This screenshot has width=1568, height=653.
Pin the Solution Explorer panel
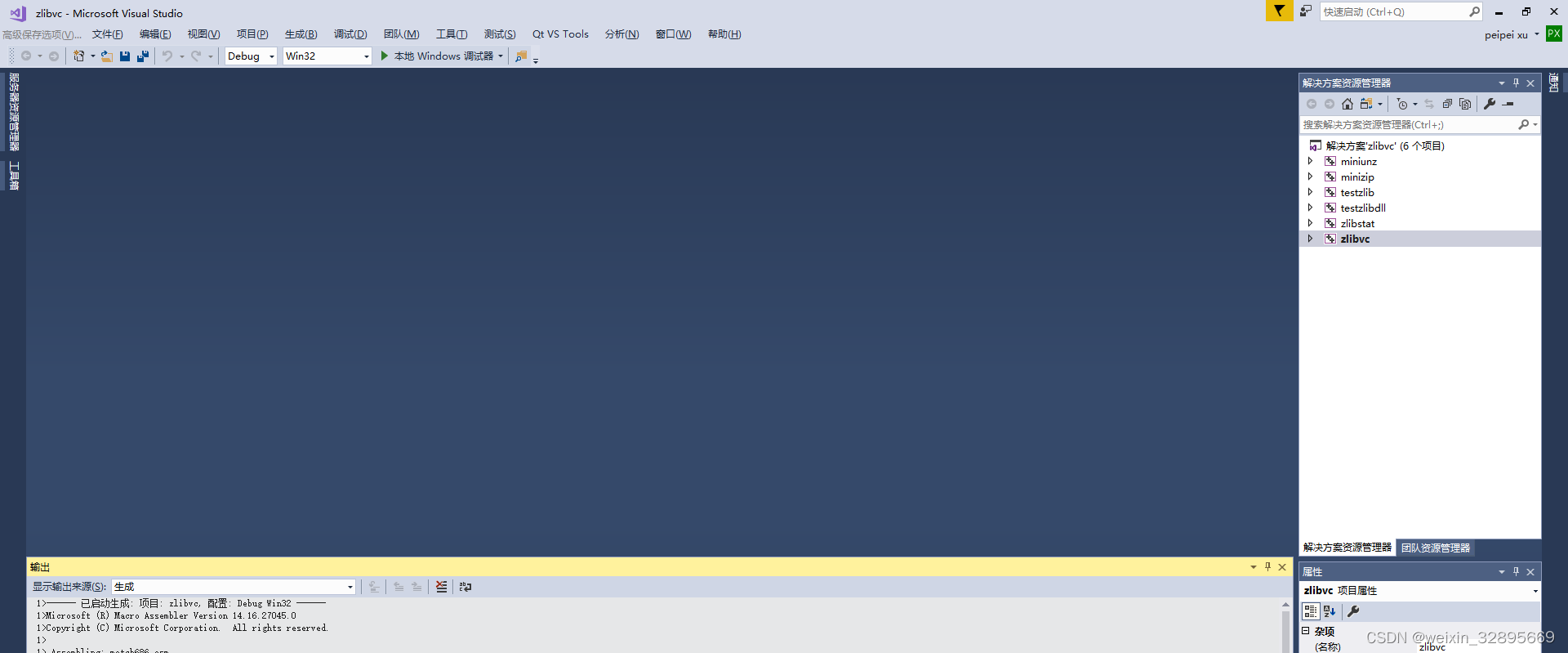tap(1516, 83)
